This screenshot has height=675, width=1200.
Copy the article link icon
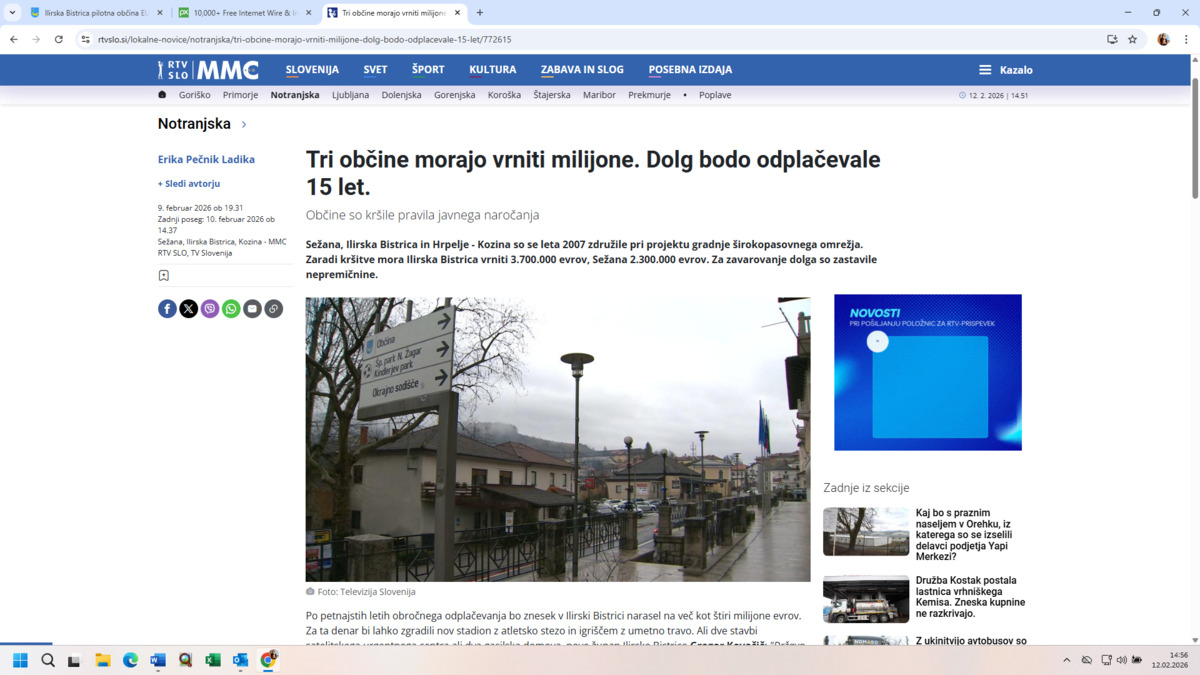pos(273,309)
